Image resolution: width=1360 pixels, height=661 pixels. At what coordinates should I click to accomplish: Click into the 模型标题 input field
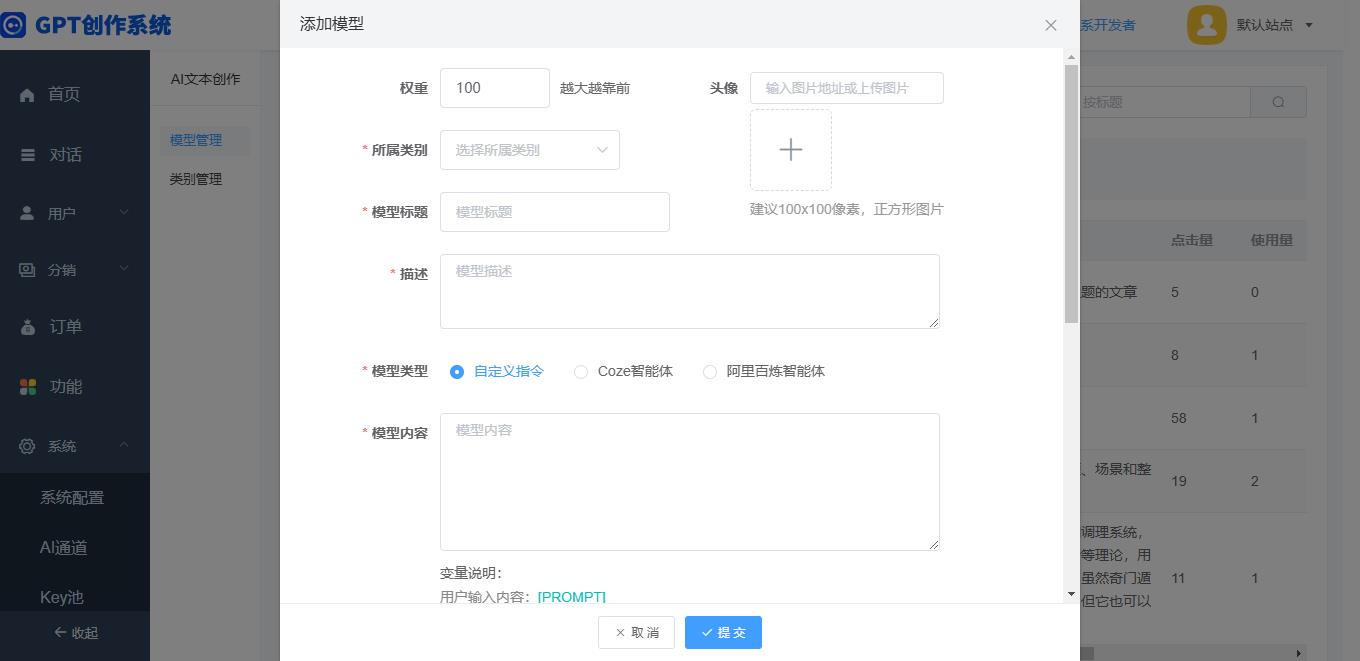click(554, 212)
